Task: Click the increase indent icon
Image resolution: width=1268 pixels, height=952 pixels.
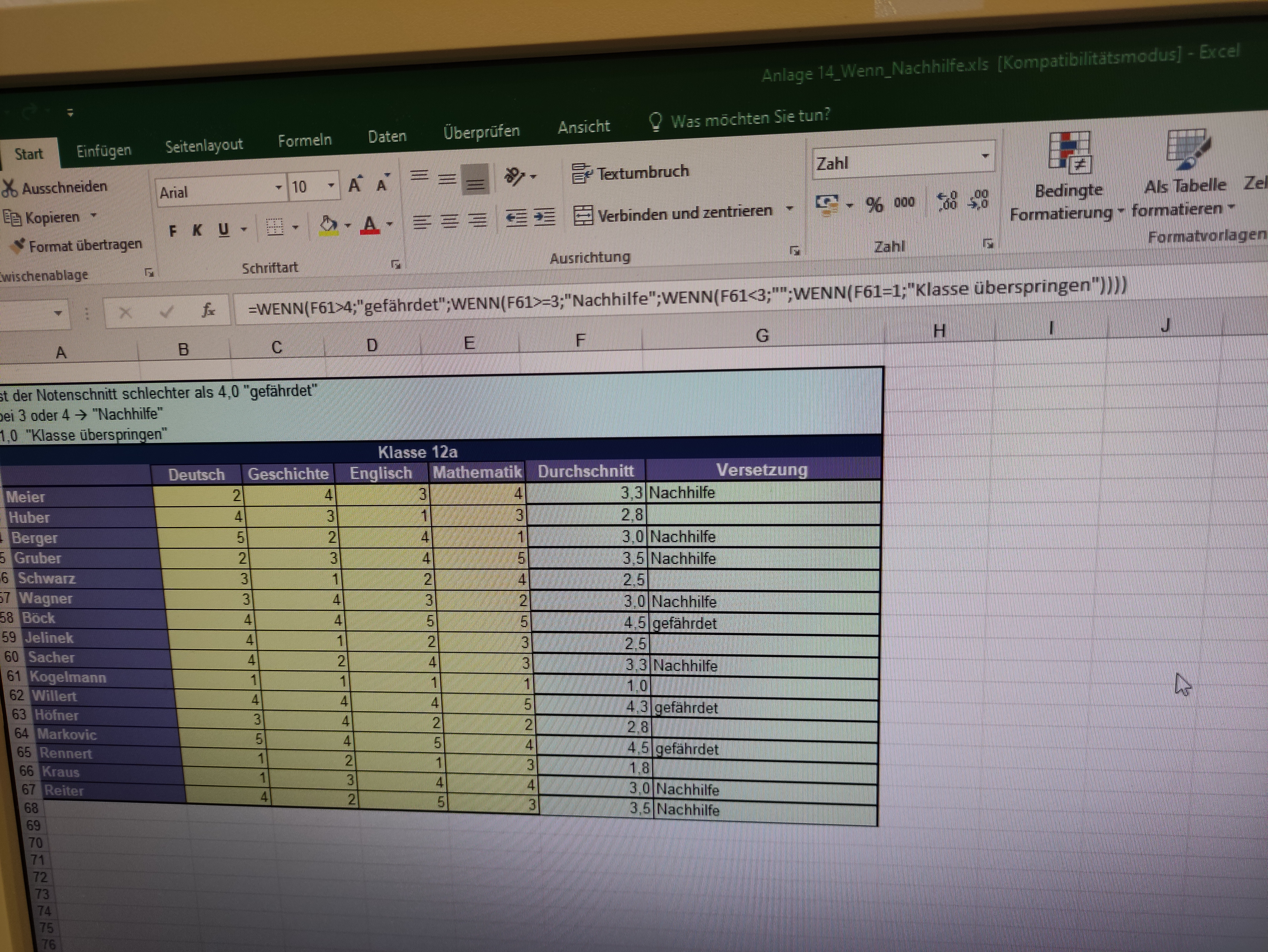Action: (x=544, y=217)
